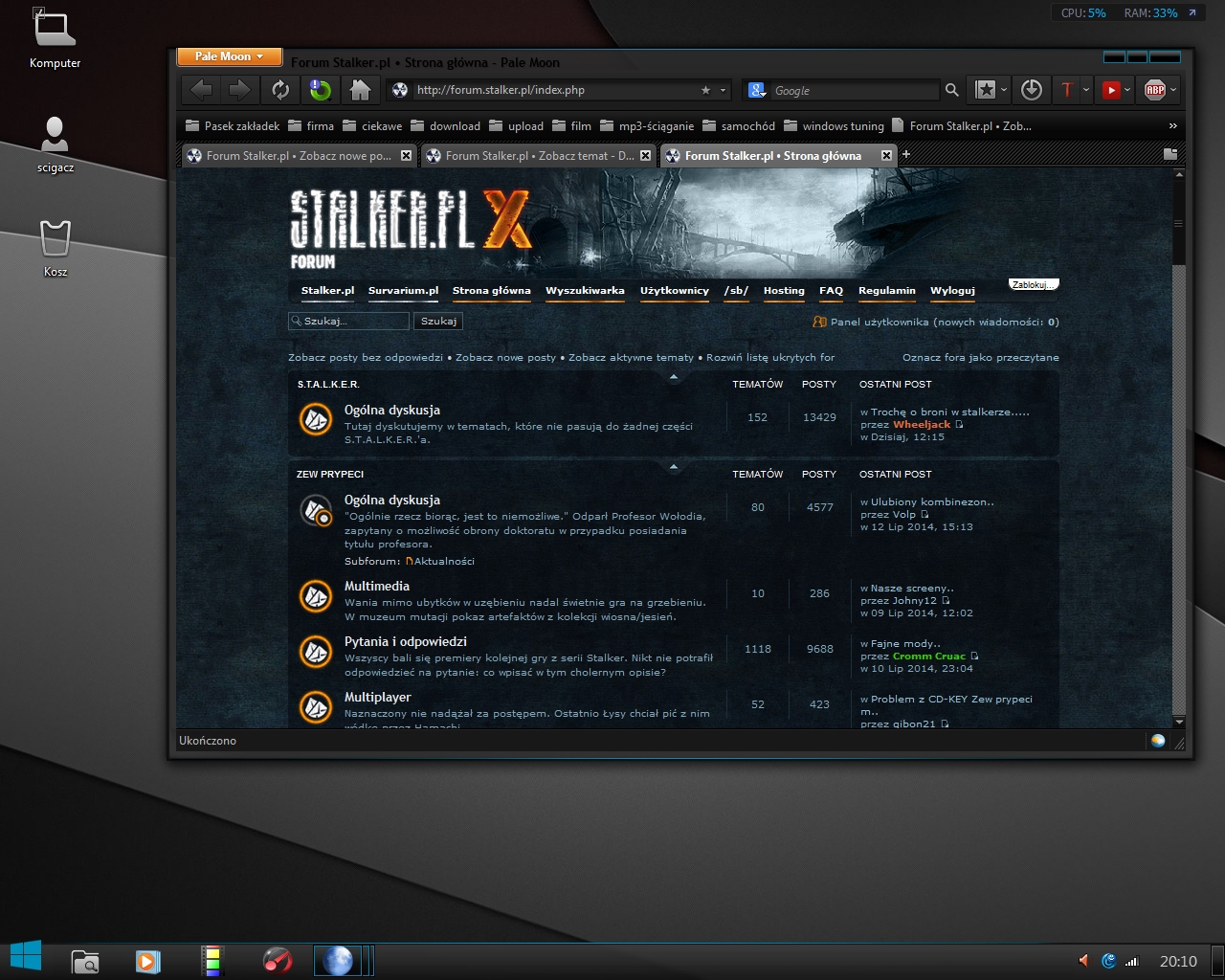Click the Multiplayer forum status icon

coord(316,707)
